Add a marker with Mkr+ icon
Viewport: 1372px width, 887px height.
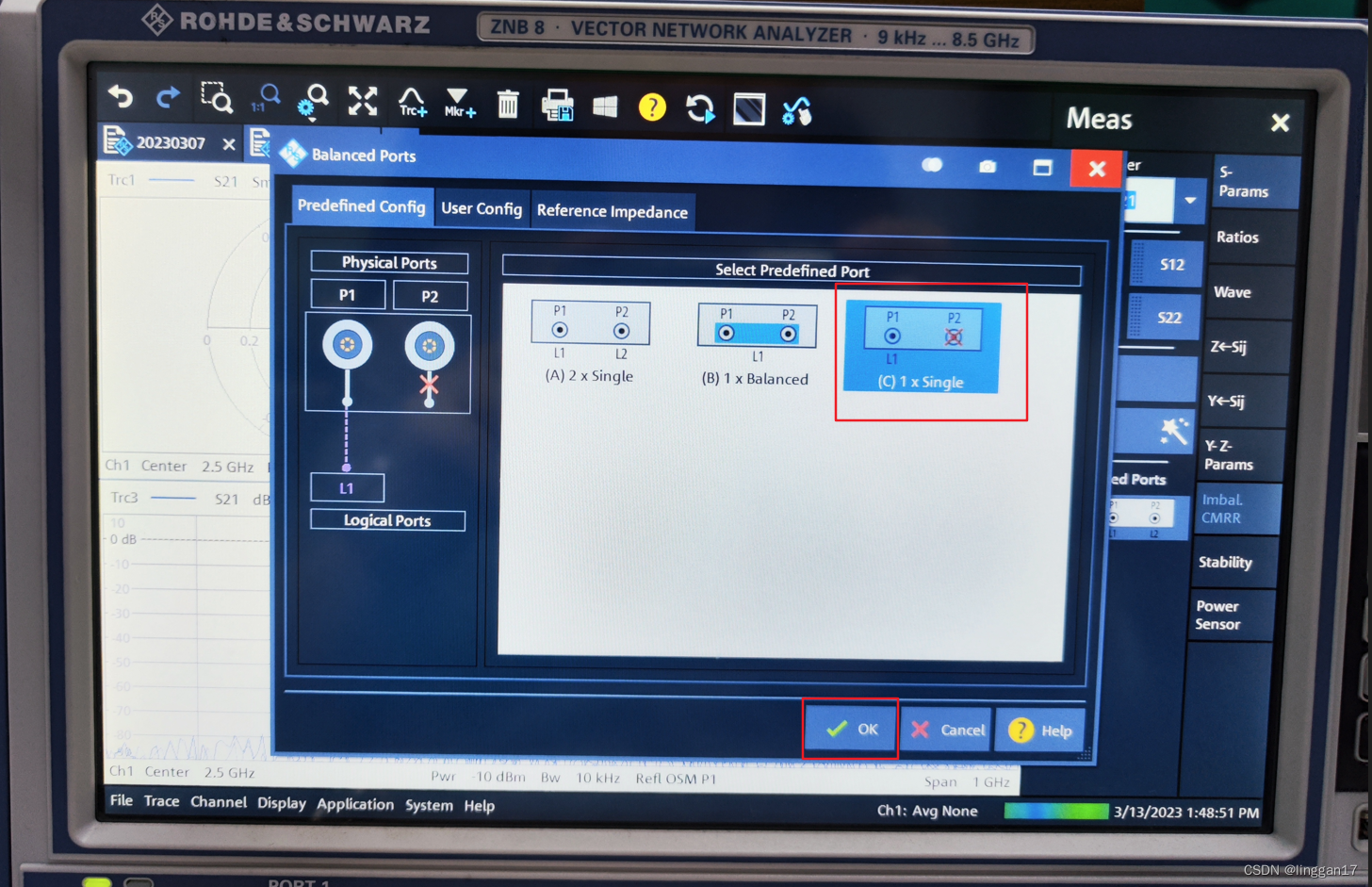tap(459, 103)
